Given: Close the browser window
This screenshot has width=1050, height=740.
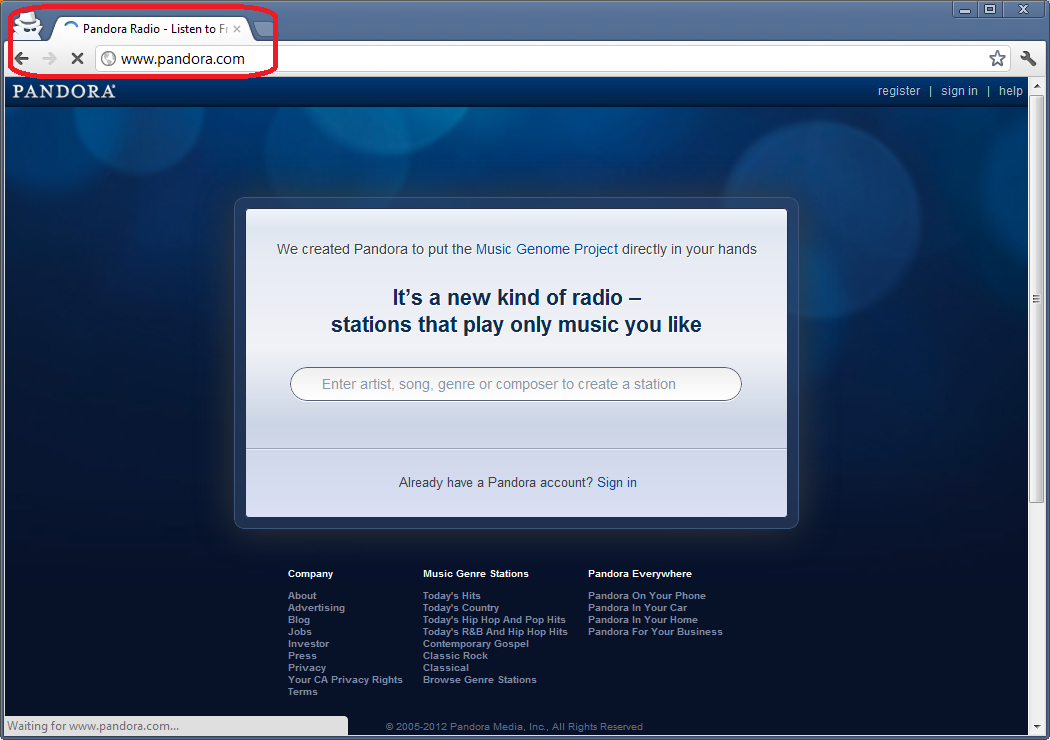Looking at the screenshot, I should click(1023, 9).
